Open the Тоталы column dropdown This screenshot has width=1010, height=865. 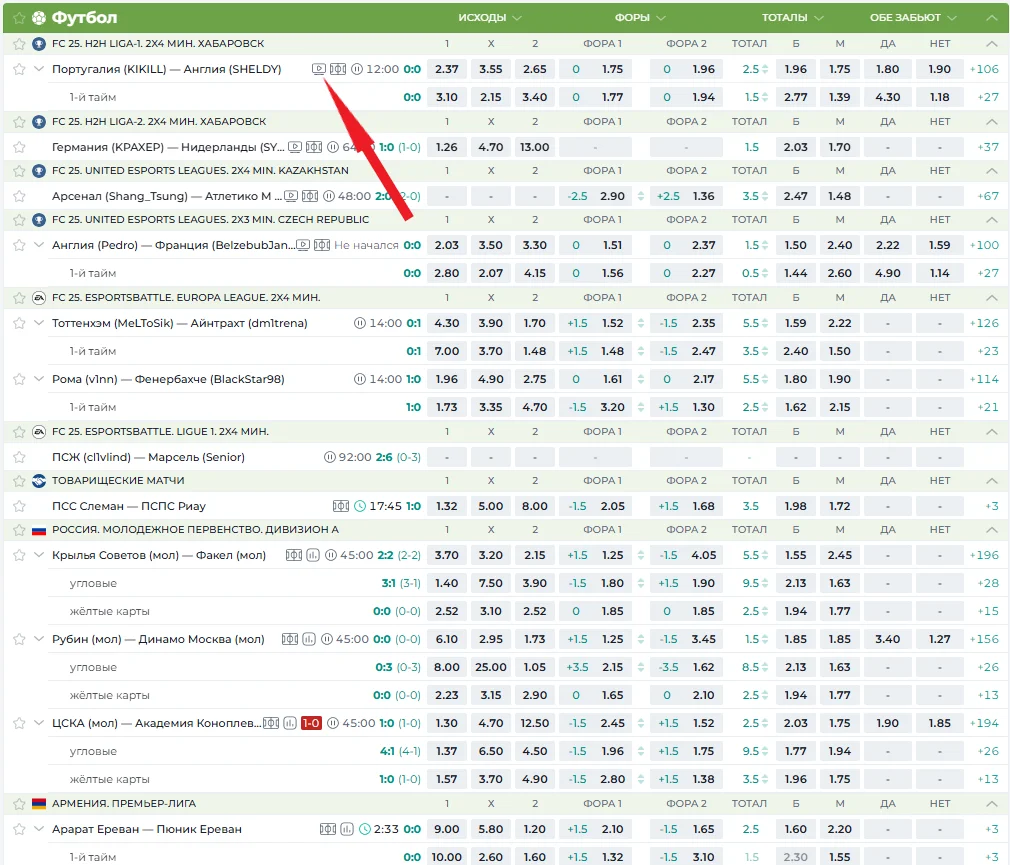pyautogui.click(x=792, y=18)
